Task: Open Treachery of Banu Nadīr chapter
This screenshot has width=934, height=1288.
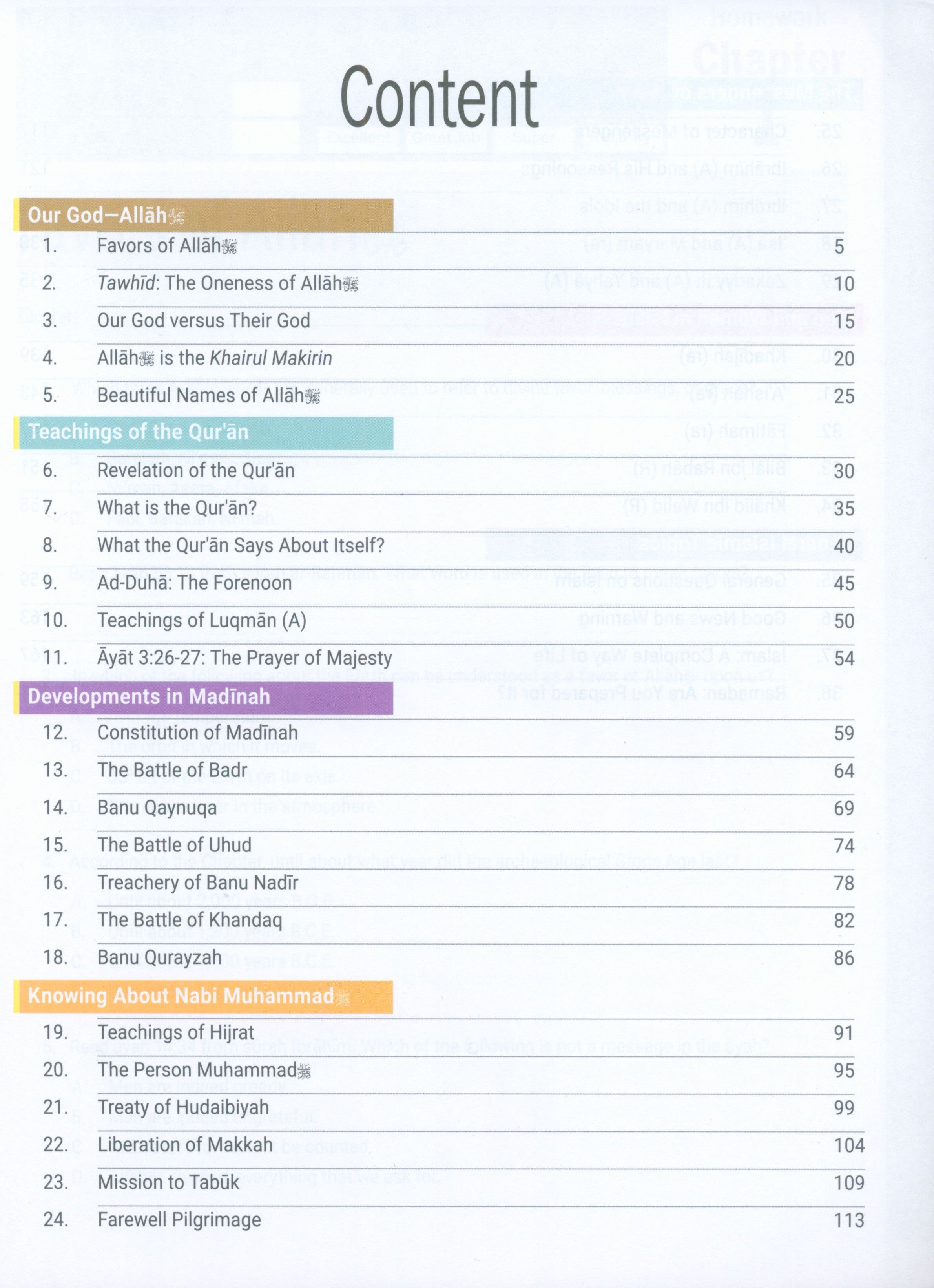Action: pyautogui.click(x=197, y=882)
